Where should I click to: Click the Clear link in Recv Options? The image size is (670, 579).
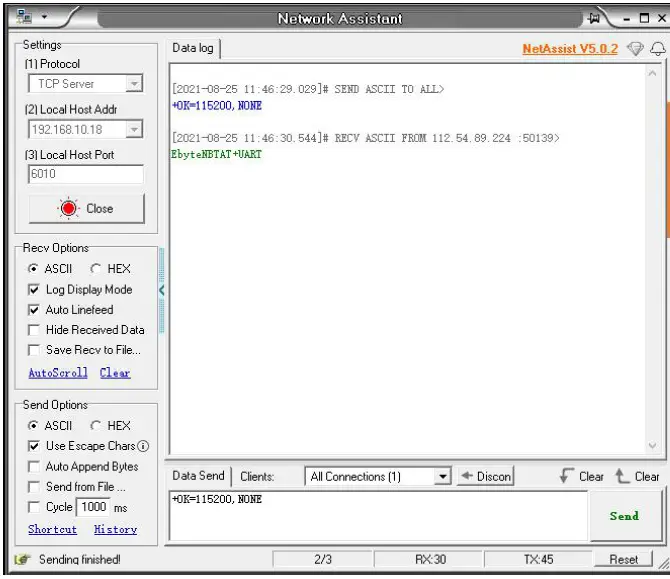coord(115,373)
